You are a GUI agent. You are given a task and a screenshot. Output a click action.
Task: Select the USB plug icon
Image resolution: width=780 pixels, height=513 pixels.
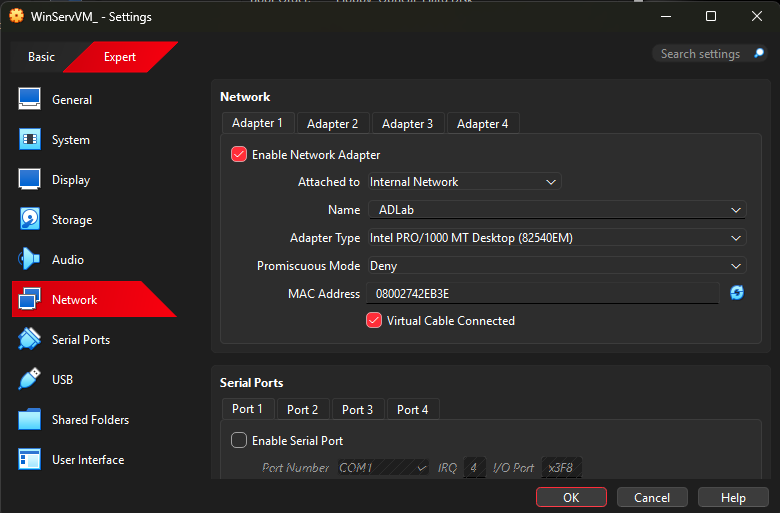click(29, 379)
